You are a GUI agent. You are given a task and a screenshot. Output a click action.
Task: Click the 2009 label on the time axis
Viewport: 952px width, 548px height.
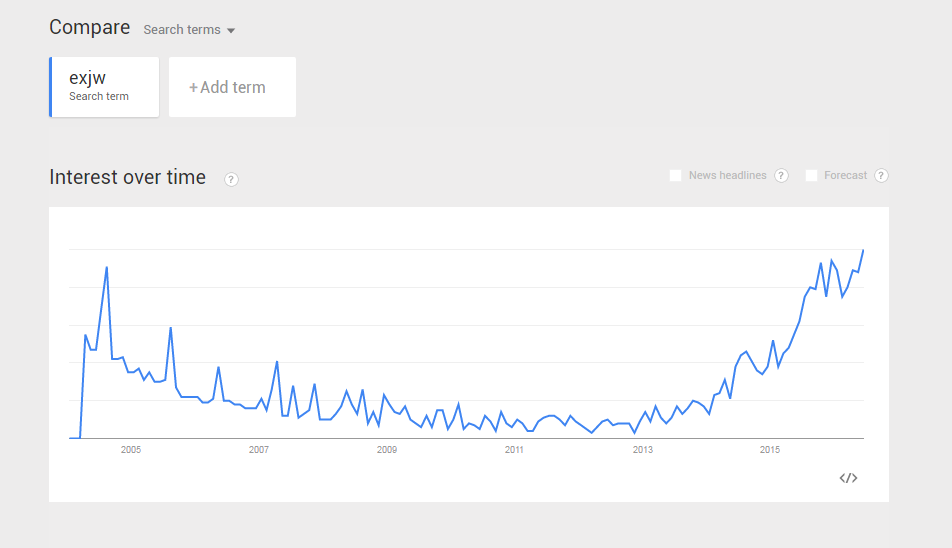(387, 450)
